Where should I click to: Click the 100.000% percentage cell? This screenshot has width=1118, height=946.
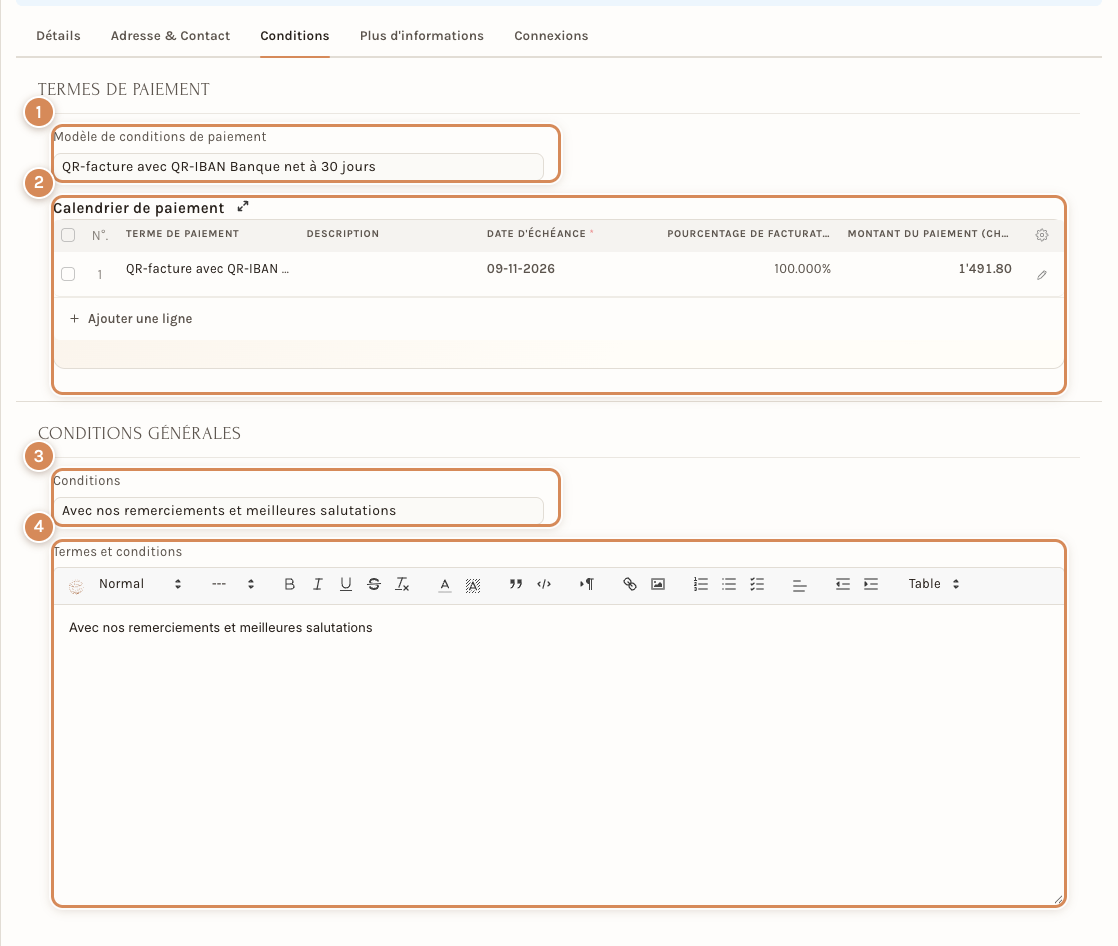802,269
